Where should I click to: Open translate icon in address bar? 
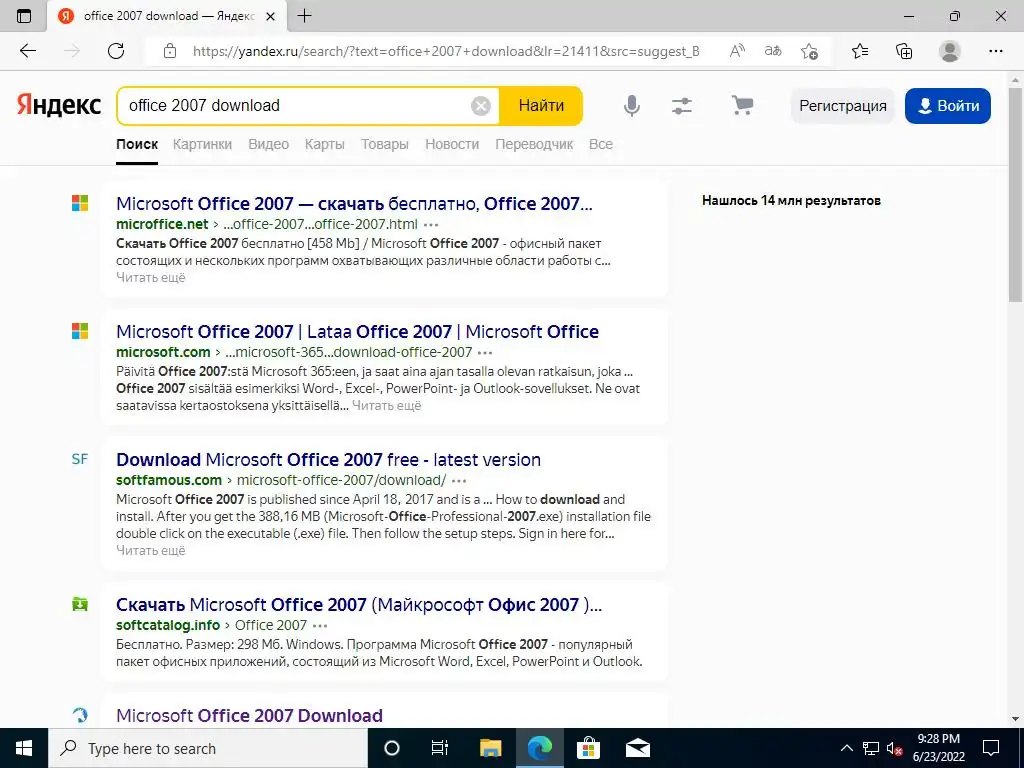pyautogui.click(x=773, y=51)
